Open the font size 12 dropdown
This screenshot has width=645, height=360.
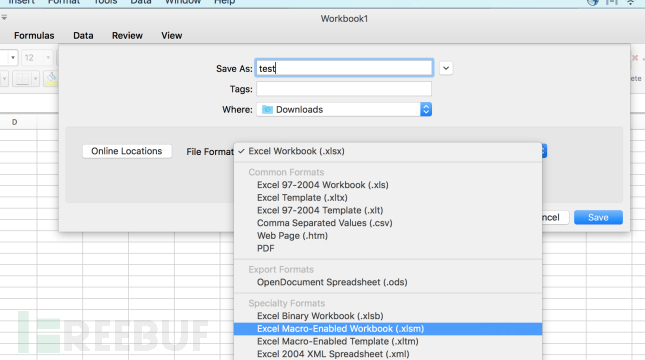tap(48, 58)
